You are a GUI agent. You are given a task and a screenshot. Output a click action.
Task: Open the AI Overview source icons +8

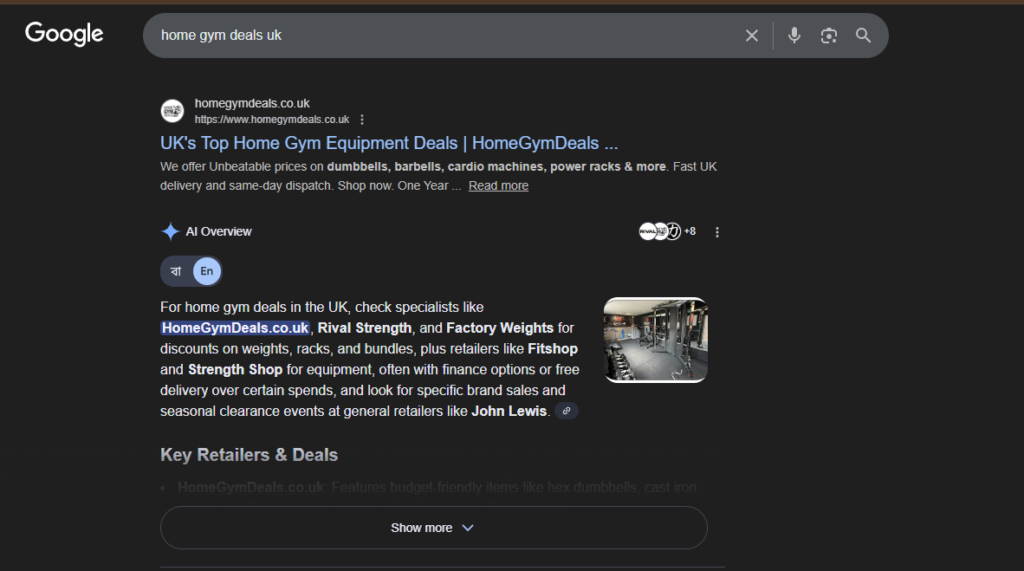[x=667, y=231]
